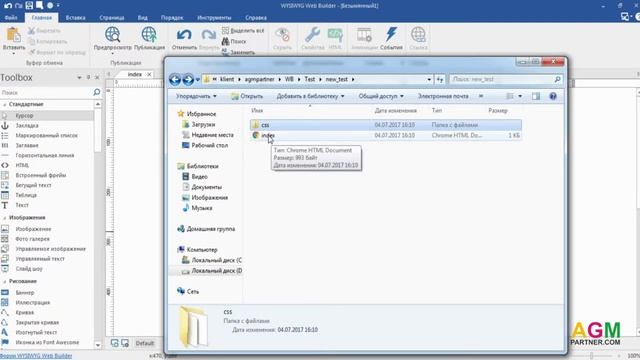The image size is (640, 360).
Task: Select Иконка из Font Awesome tool
Action: point(47,342)
